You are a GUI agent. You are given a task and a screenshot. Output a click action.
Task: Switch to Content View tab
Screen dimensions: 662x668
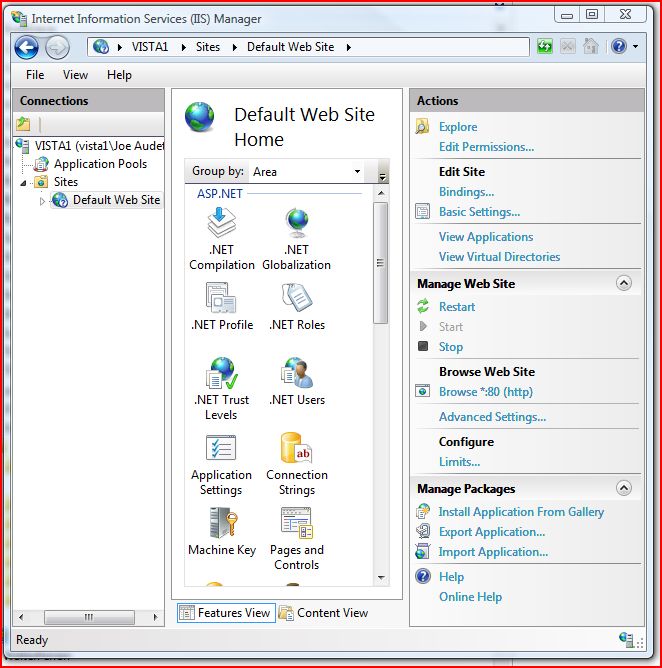[x=324, y=613]
